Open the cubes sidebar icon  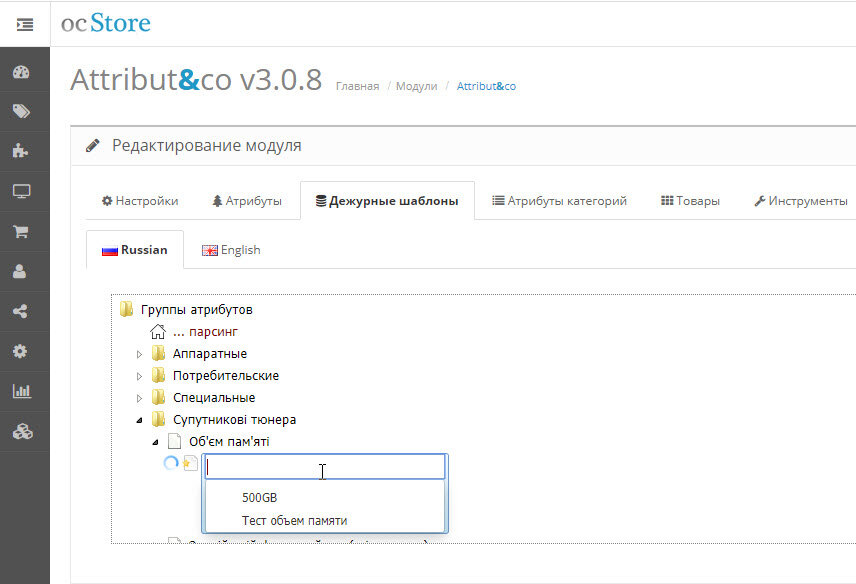(x=22, y=432)
